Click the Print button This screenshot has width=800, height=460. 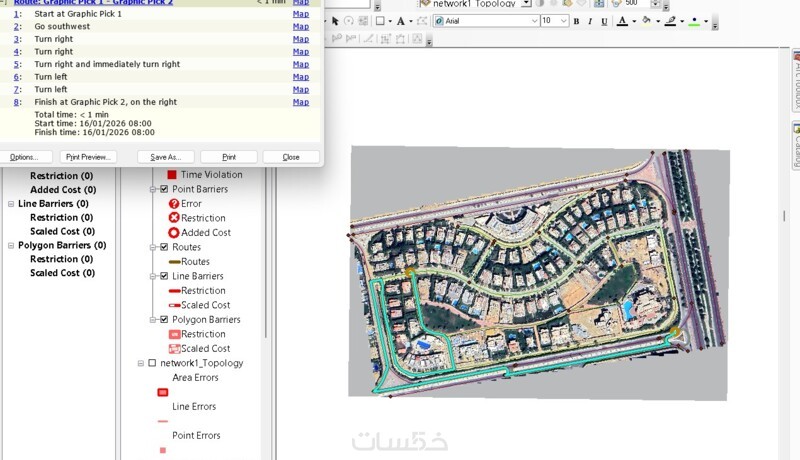pyautogui.click(x=229, y=157)
